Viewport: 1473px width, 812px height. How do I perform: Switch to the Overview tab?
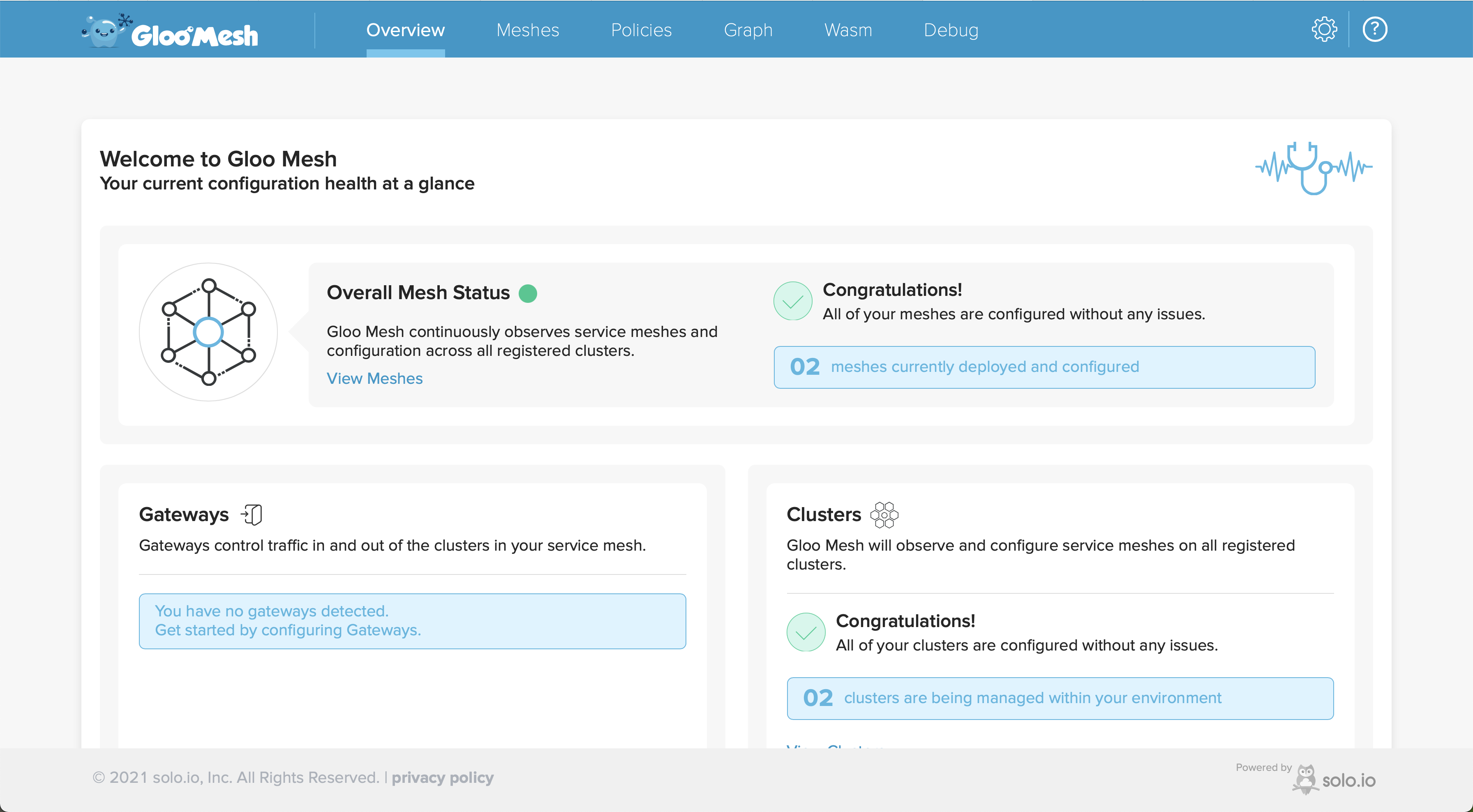[x=405, y=30]
